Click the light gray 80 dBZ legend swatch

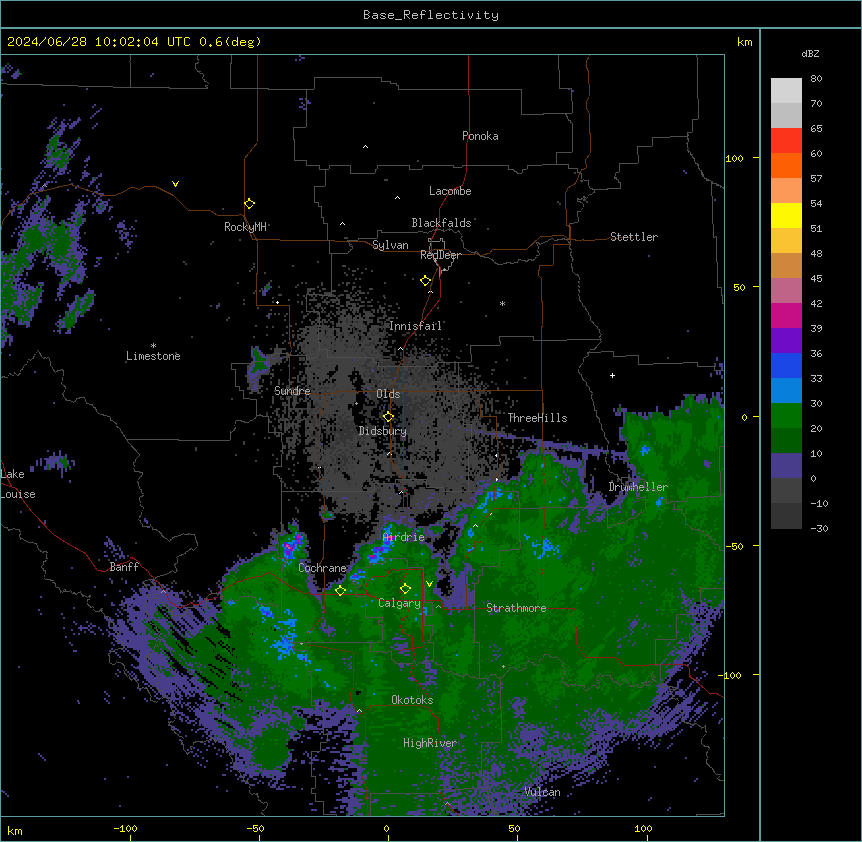point(786,91)
